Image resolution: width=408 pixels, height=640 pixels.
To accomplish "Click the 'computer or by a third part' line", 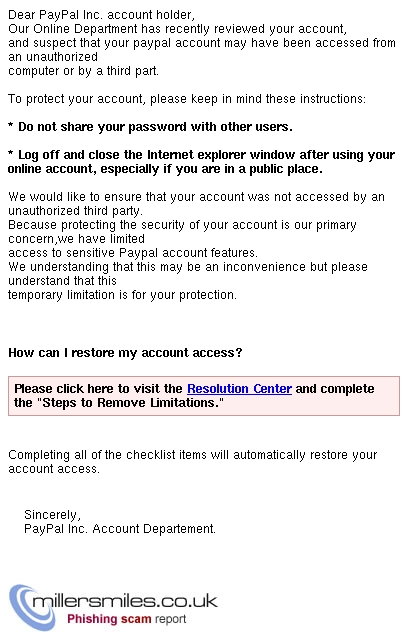I will 83,71.
